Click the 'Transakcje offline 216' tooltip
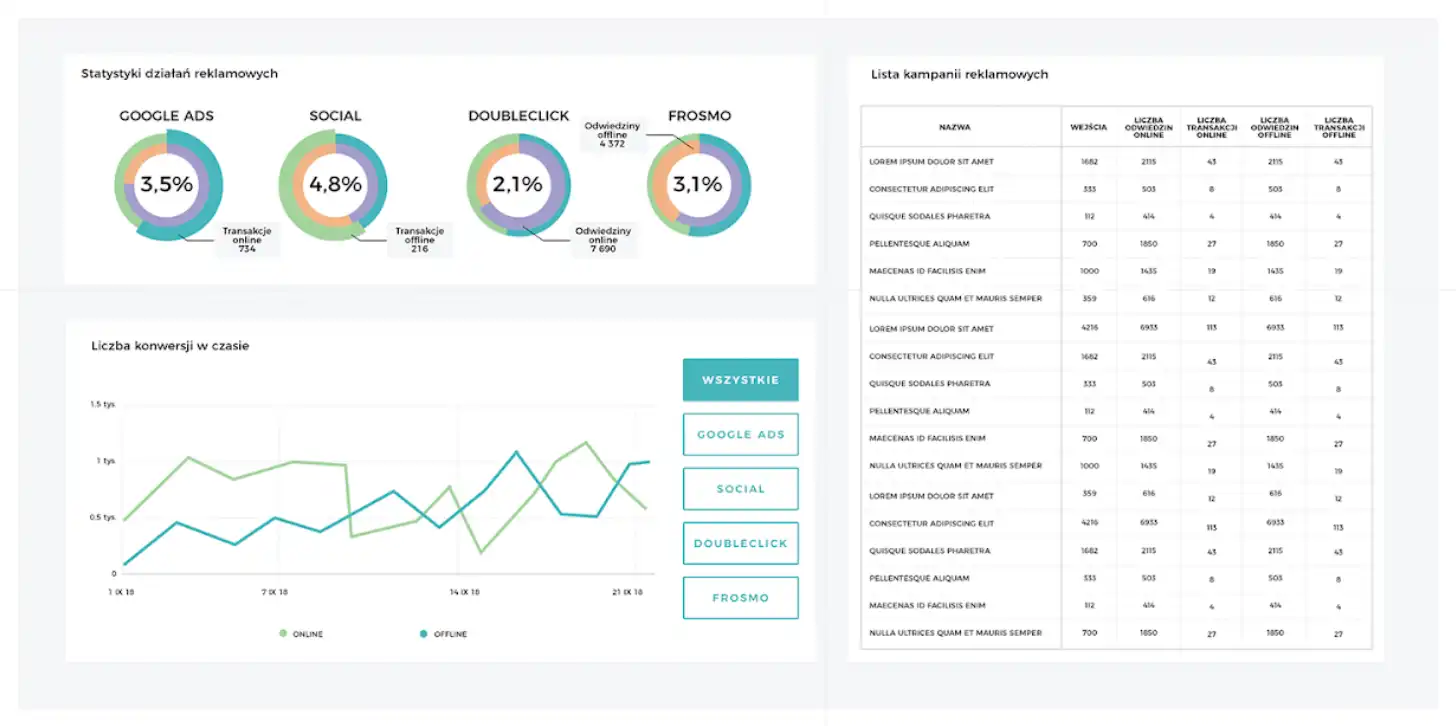This screenshot has height=726, width=1456. coord(420,240)
